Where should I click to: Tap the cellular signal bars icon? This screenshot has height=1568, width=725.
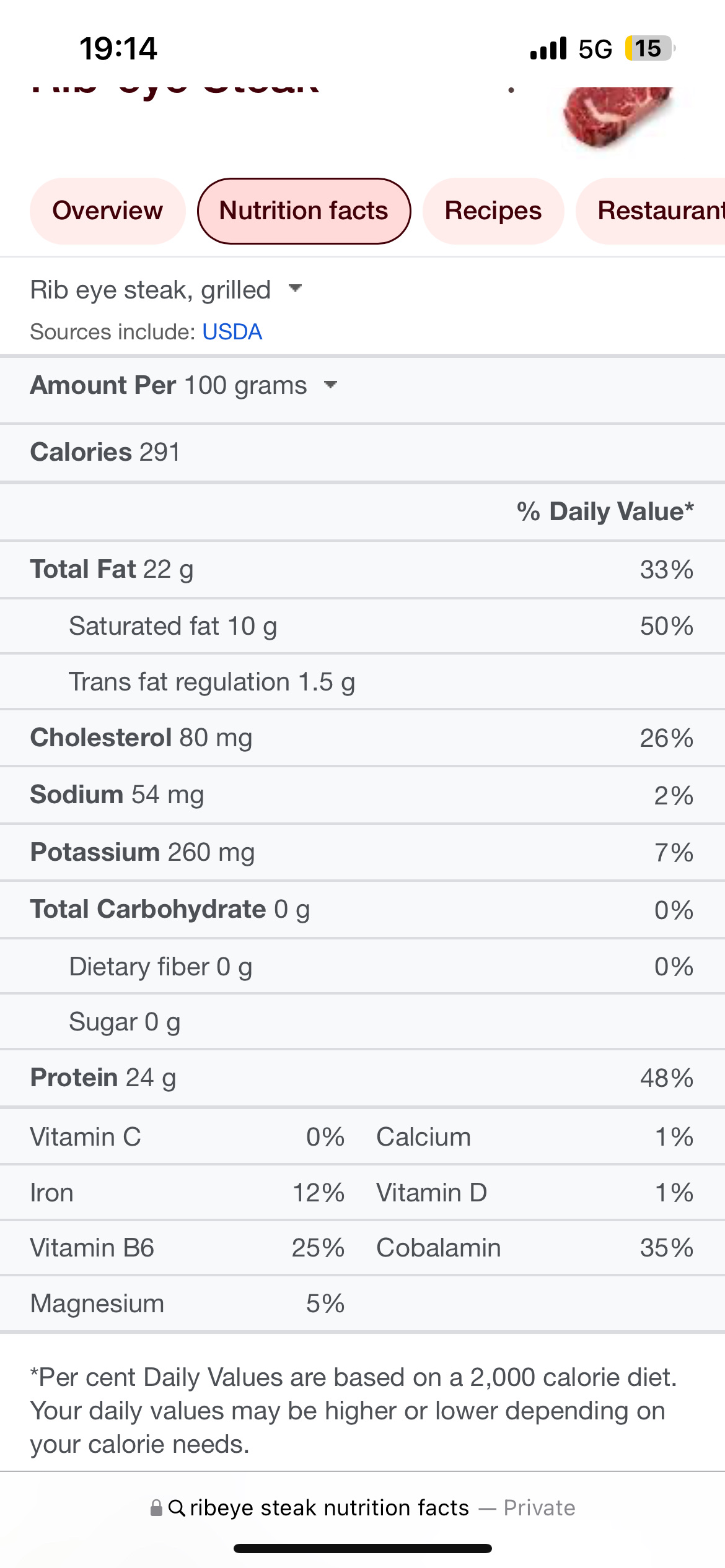548,48
